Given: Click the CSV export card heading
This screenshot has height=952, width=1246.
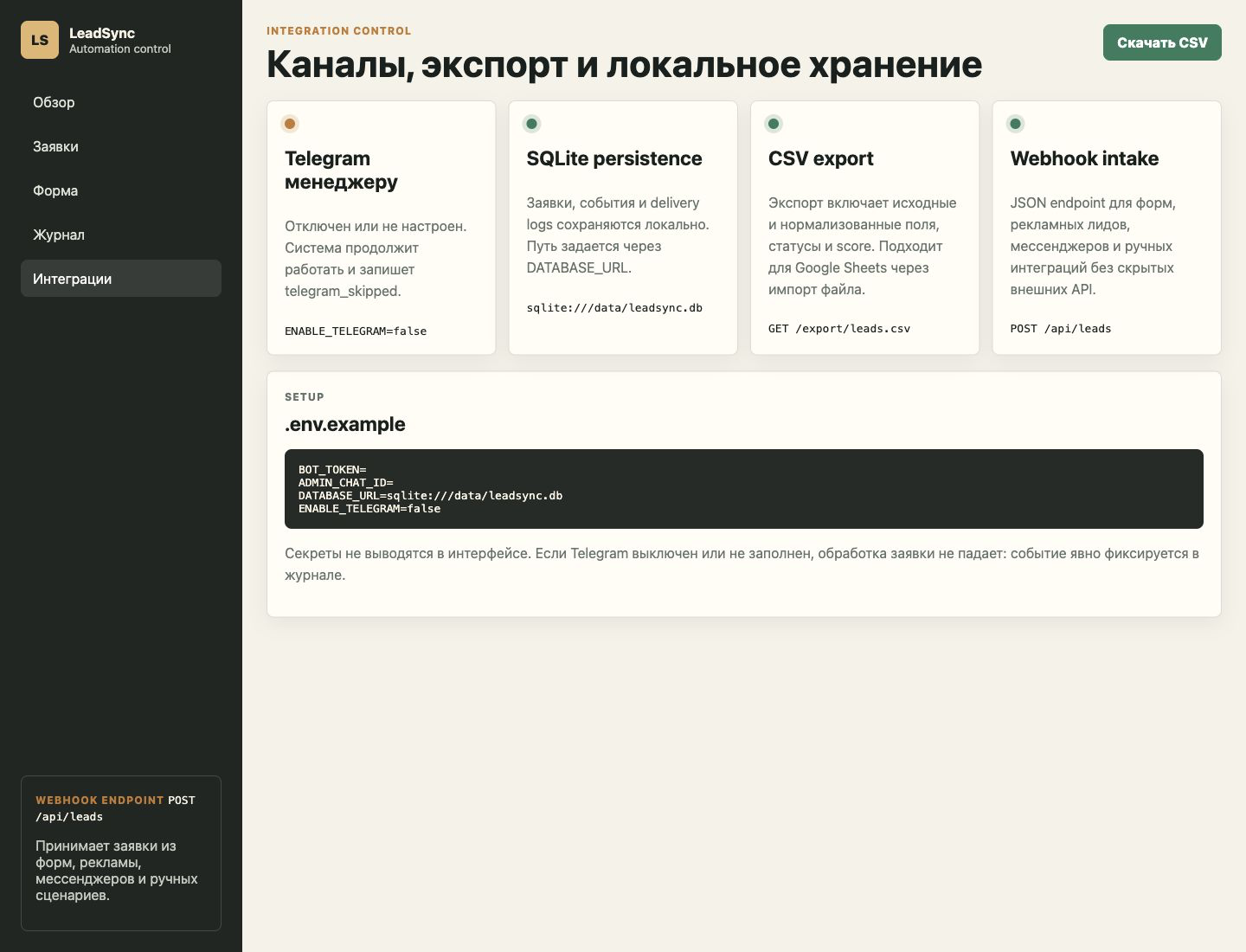Looking at the screenshot, I should pos(821,158).
